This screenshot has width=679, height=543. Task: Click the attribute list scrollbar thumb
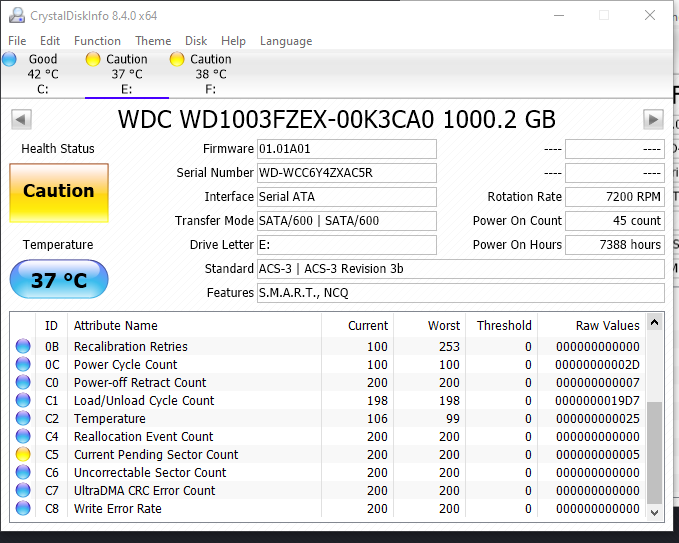(654, 453)
